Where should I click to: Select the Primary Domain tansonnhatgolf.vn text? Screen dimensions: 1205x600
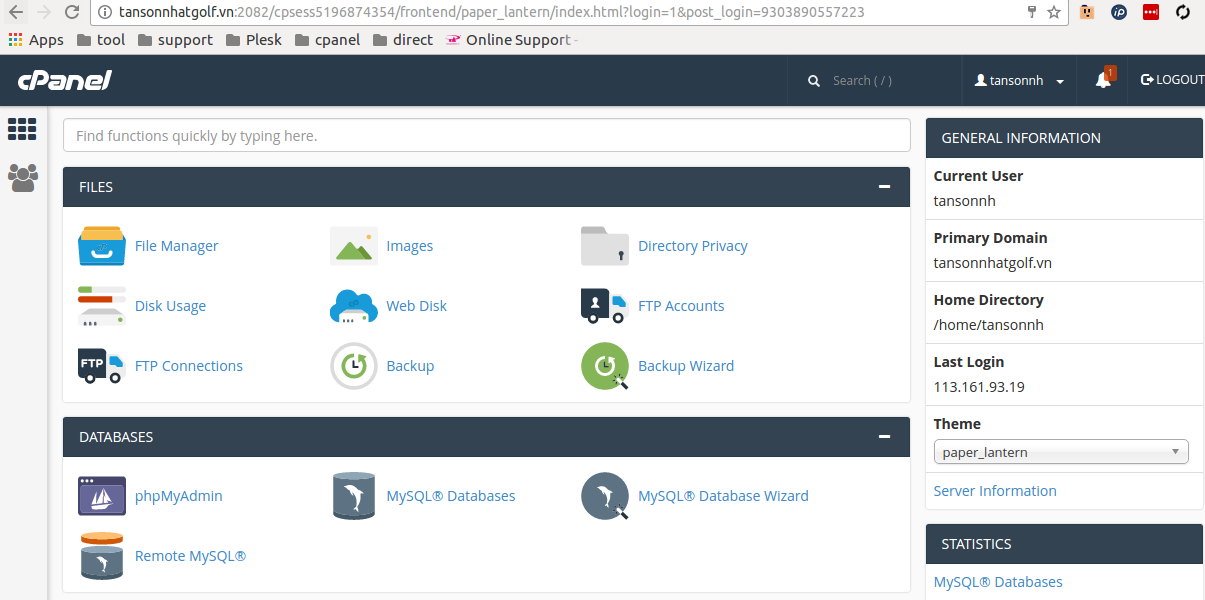pos(993,263)
